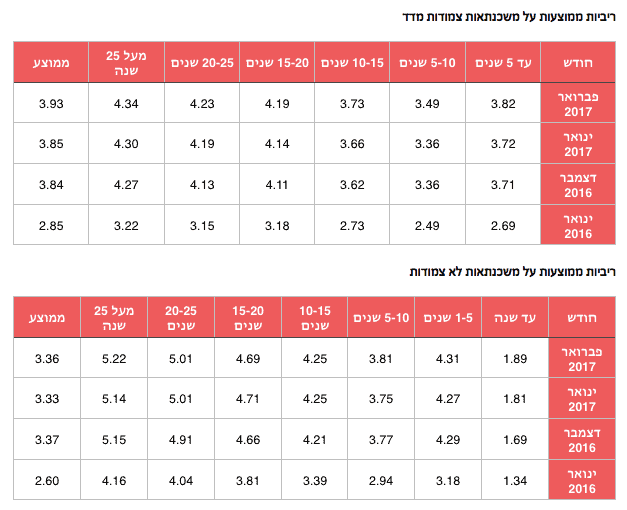
Task: Select the cell with value 4.91
Action: [181, 438]
